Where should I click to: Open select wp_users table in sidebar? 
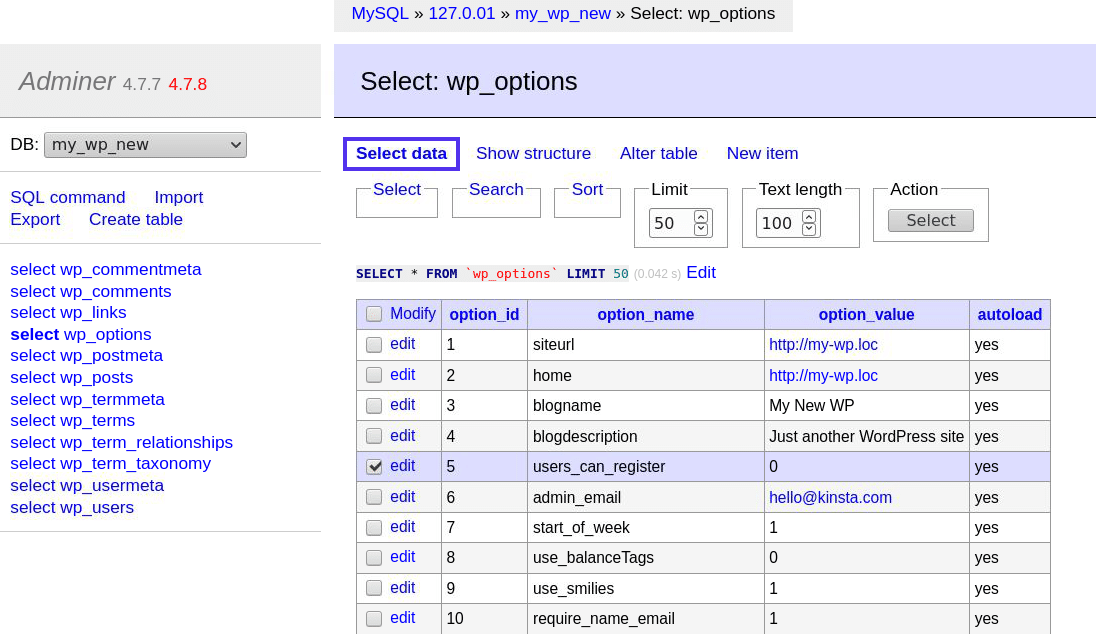[x=72, y=508]
